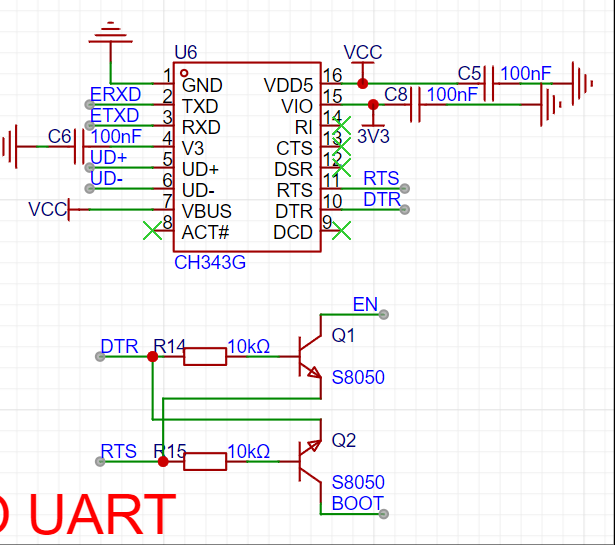
Task: Click the Q2 designator
Action: point(344,441)
